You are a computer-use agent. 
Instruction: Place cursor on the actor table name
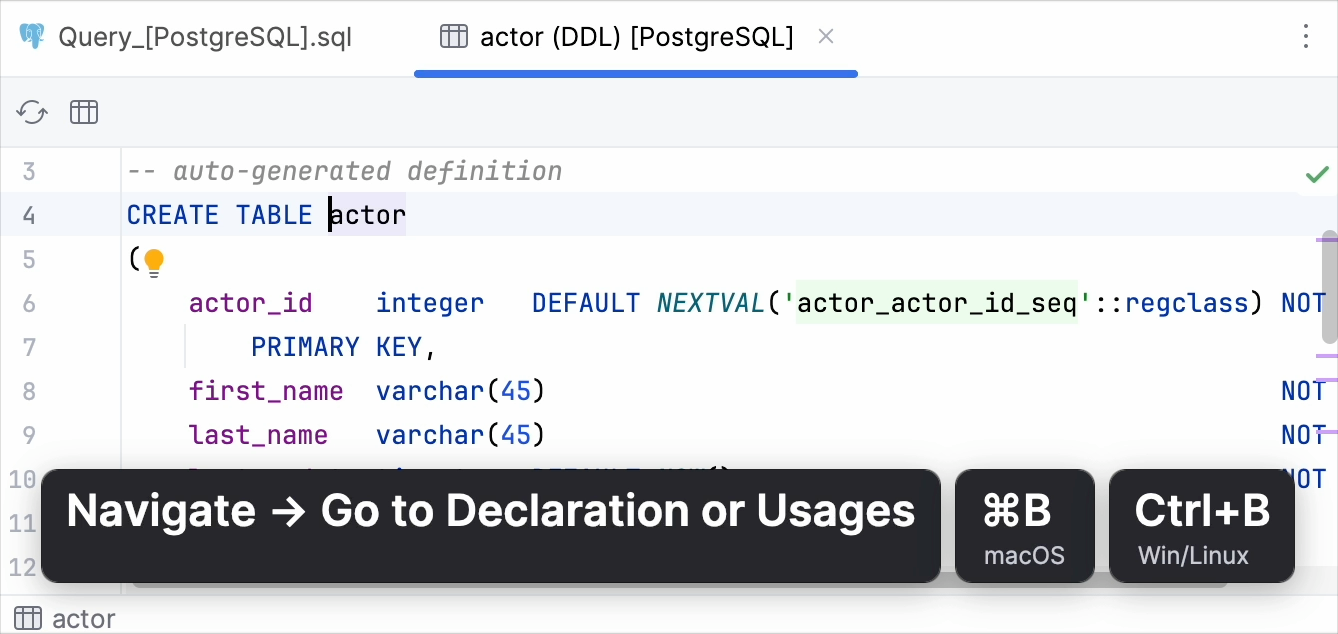coord(368,214)
